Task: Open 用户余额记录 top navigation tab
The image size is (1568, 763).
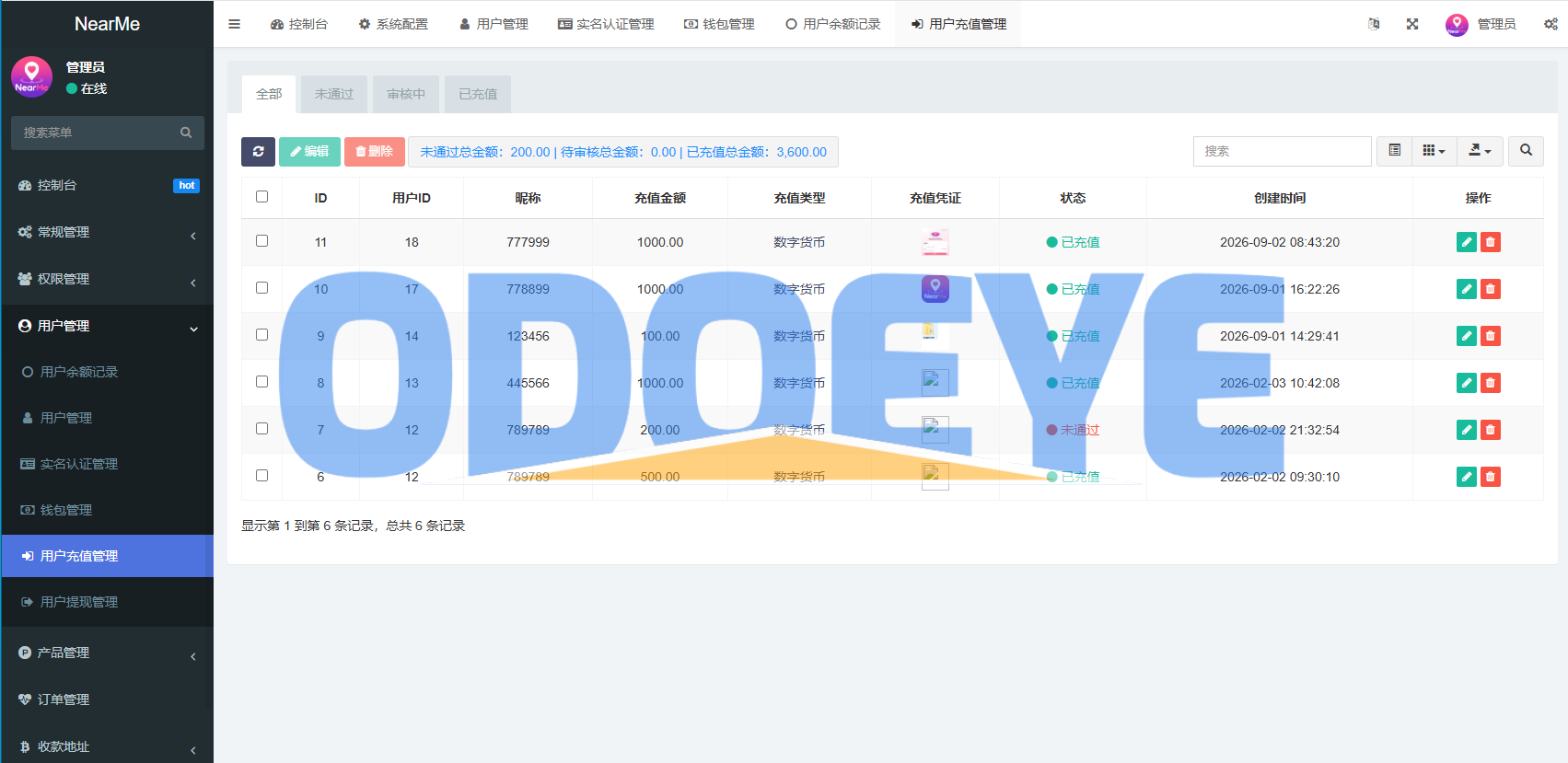Action: click(832, 24)
